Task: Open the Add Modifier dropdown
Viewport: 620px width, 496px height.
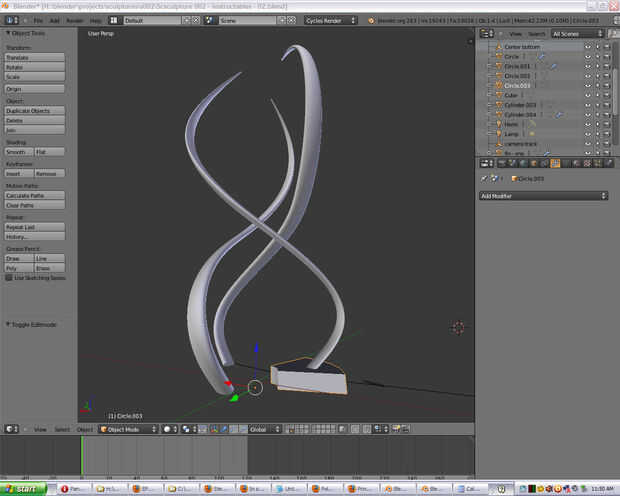Action: (x=543, y=196)
